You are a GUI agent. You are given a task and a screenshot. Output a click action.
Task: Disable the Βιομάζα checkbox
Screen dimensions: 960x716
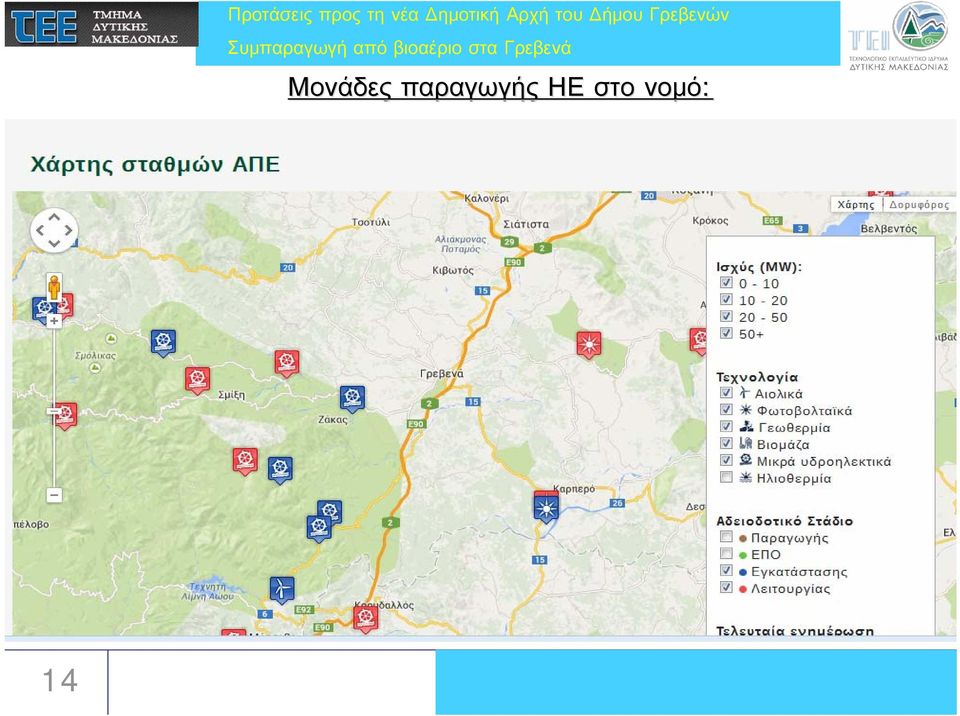click(726, 443)
